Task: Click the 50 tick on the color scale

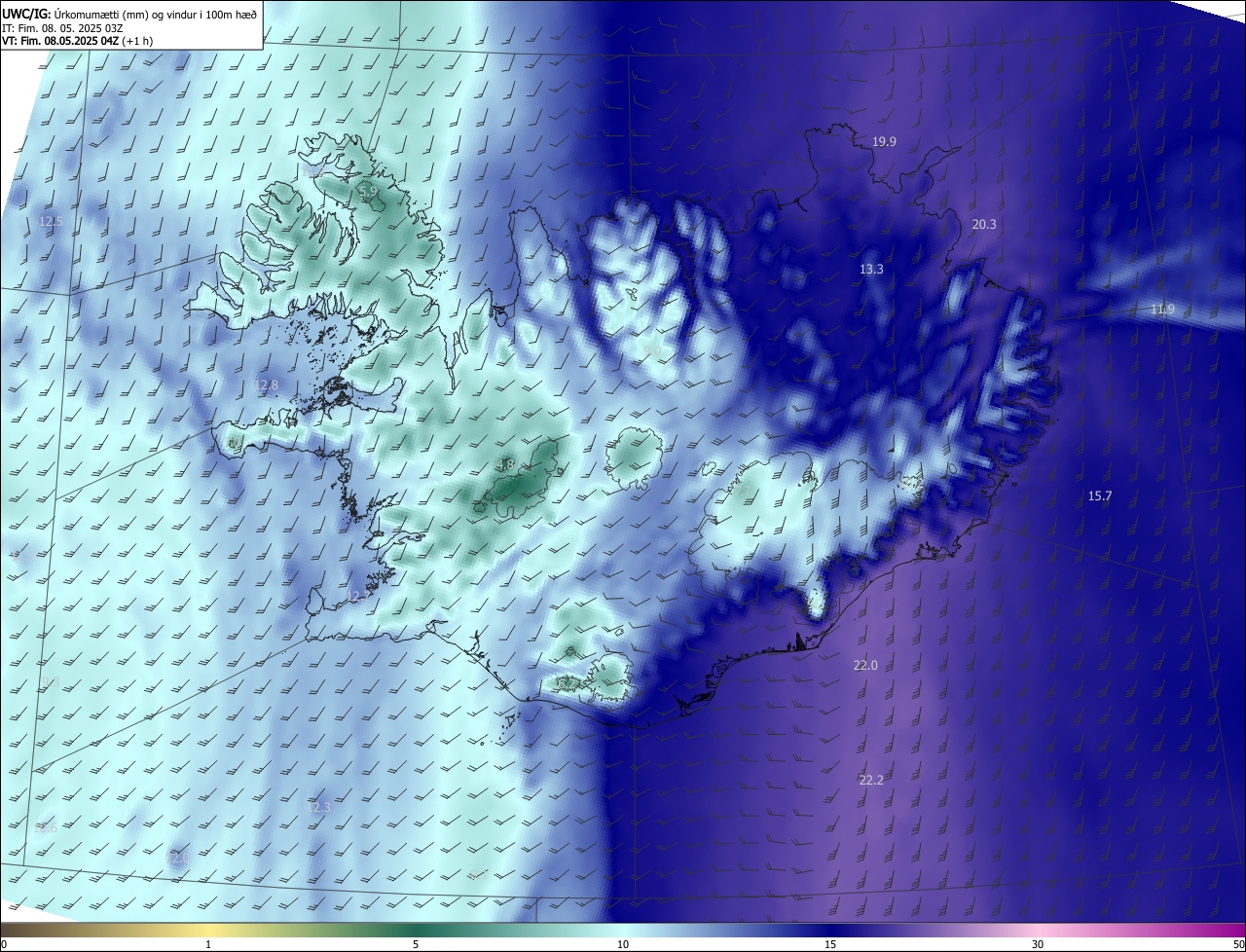Action: (x=1238, y=944)
